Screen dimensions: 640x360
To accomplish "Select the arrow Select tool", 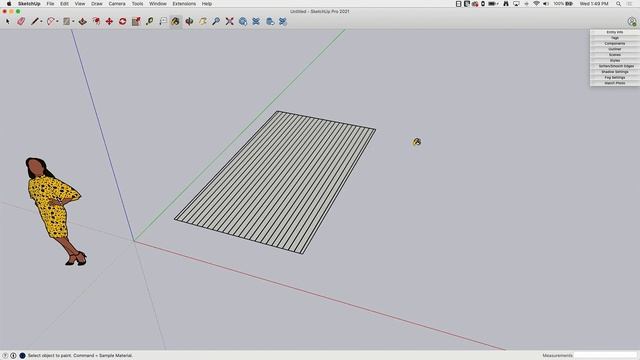I will [7, 21].
